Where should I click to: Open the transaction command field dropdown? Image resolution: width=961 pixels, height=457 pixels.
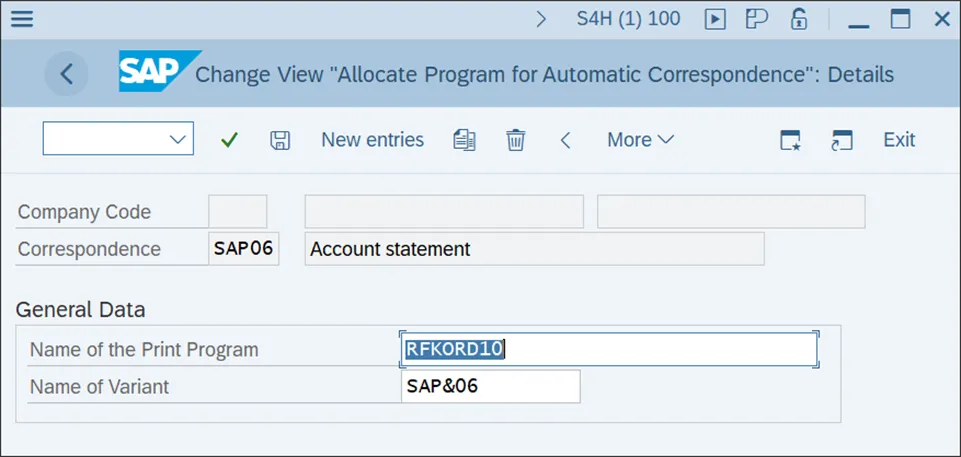(x=179, y=140)
